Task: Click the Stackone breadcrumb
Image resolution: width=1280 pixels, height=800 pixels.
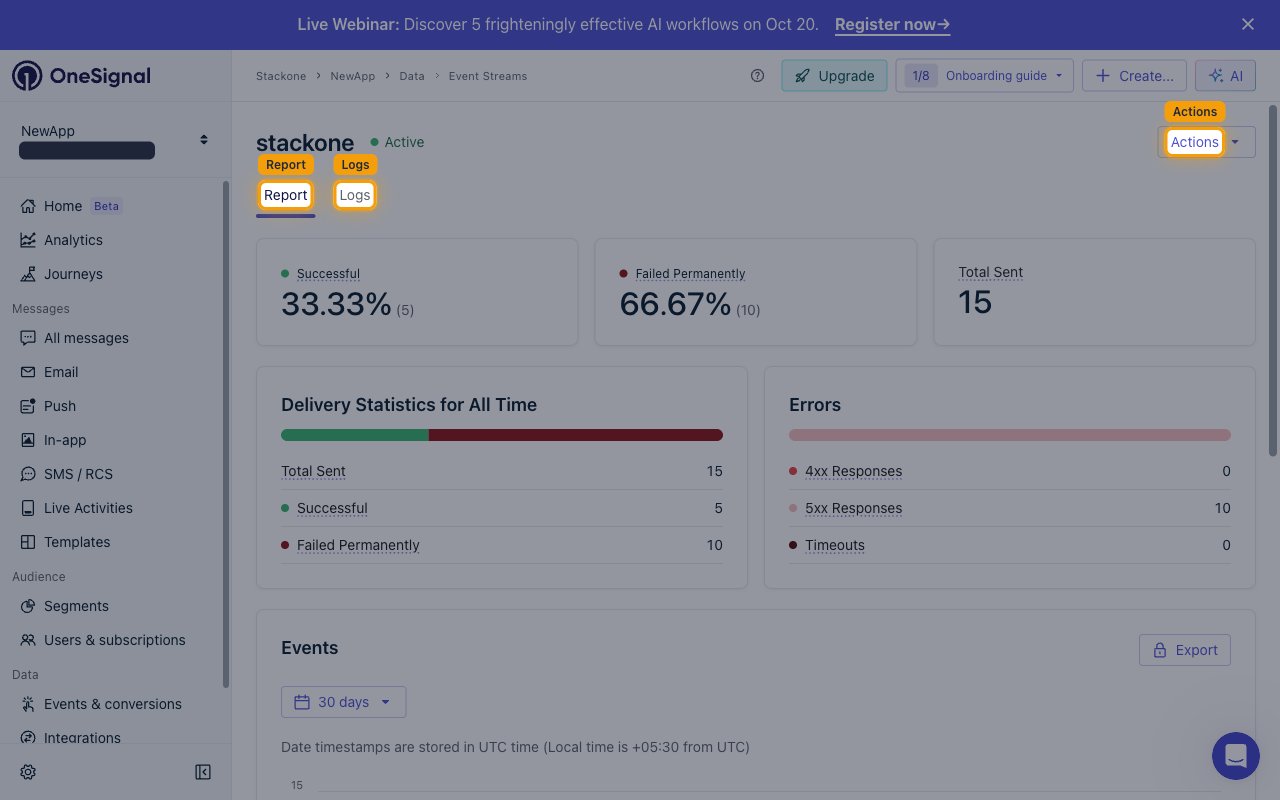Action: tap(280, 76)
